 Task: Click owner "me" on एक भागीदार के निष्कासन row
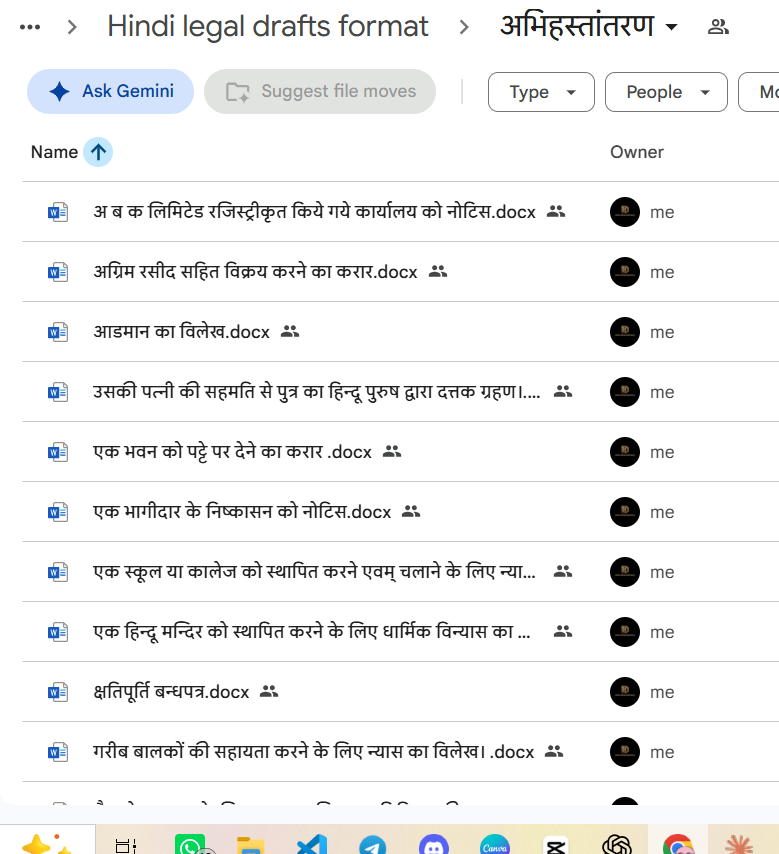click(662, 513)
